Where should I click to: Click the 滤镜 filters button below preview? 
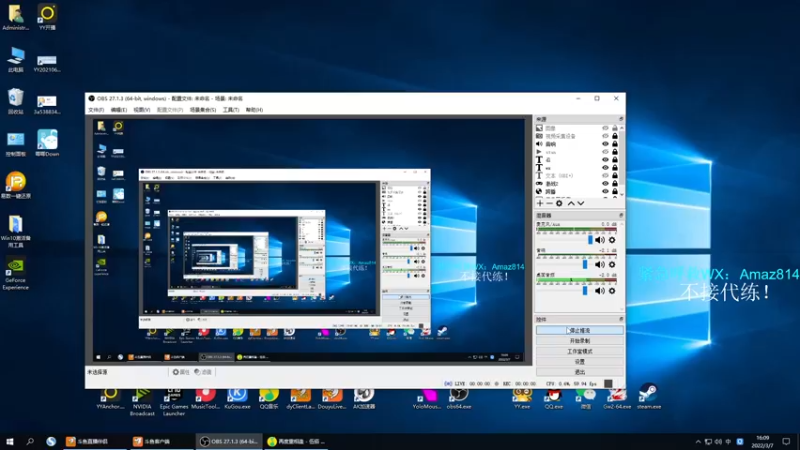[203, 372]
